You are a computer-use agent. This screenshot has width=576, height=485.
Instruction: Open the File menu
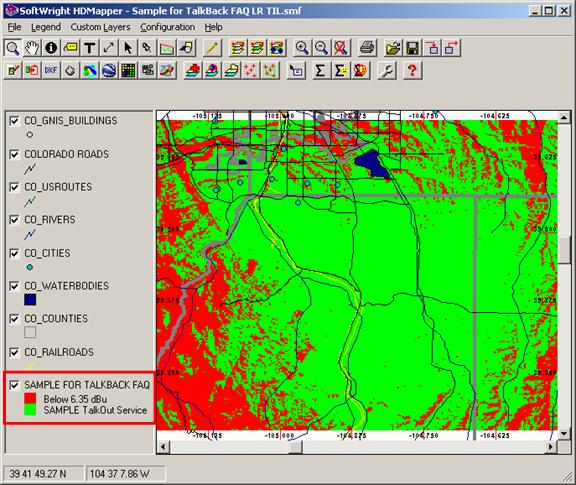click(x=14, y=27)
